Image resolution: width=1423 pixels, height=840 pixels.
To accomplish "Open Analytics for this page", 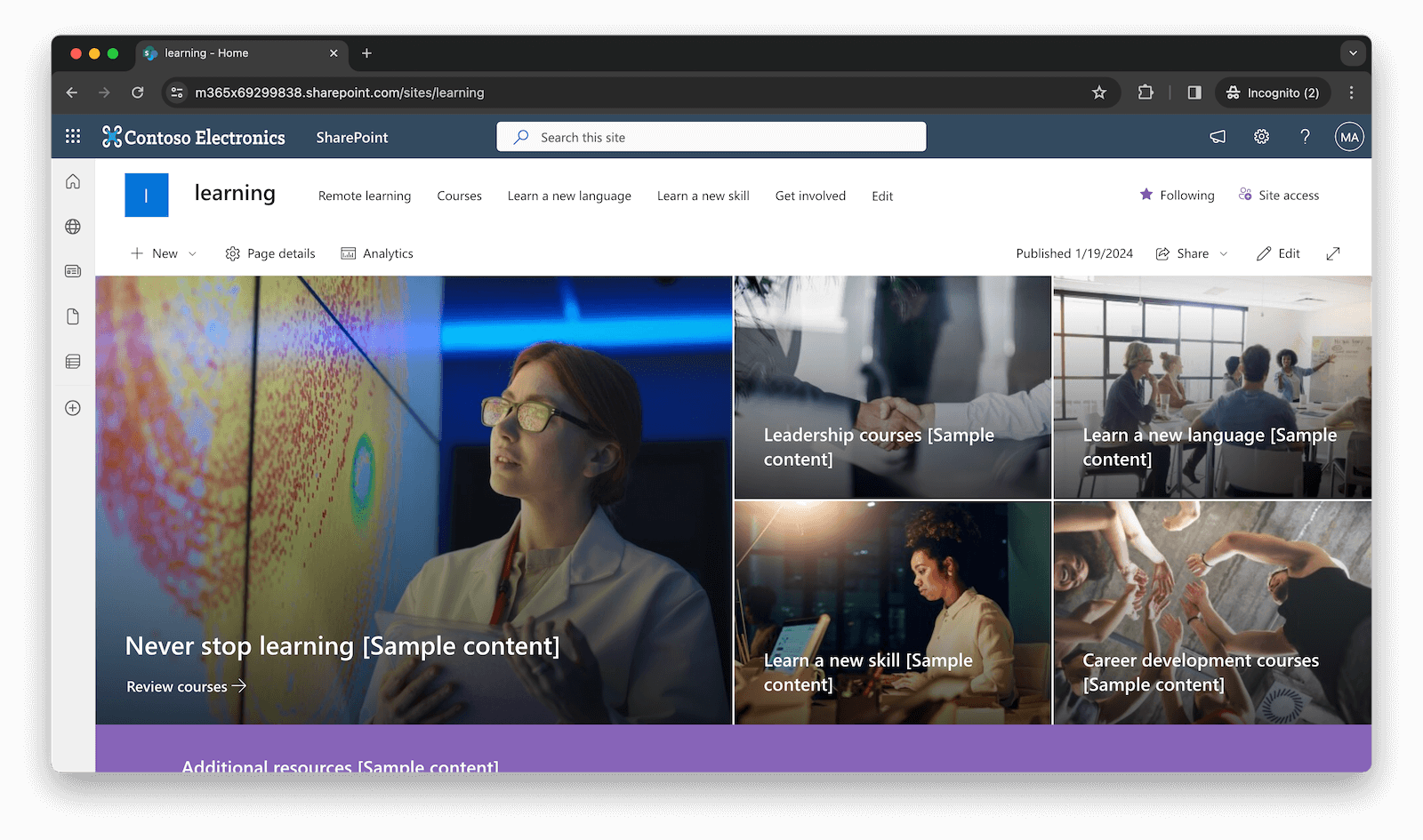I will (x=377, y=253).
